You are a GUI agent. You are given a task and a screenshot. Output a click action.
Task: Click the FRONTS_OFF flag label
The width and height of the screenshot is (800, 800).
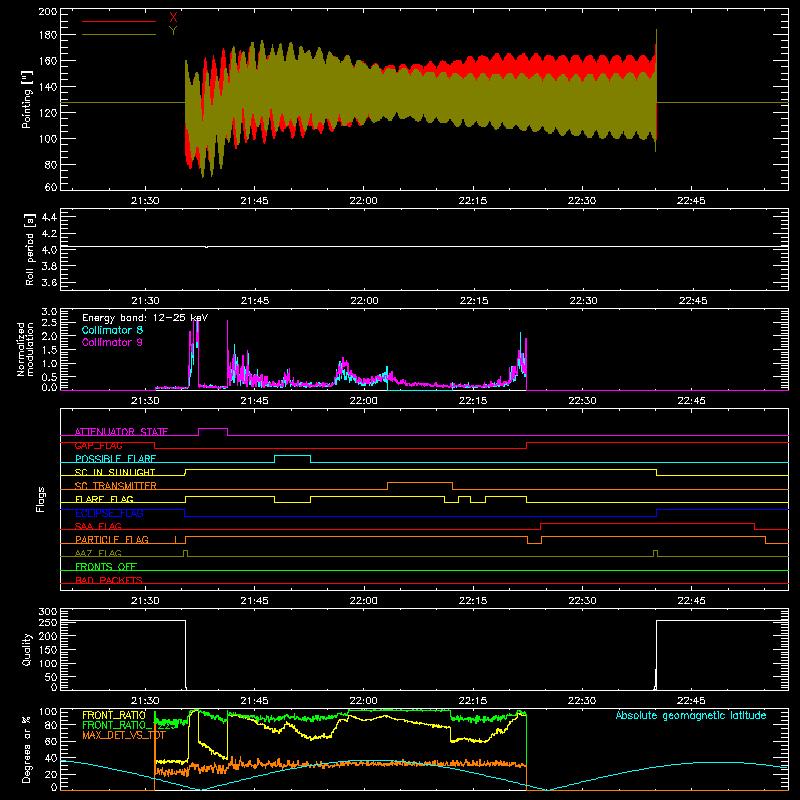(106, 566)
